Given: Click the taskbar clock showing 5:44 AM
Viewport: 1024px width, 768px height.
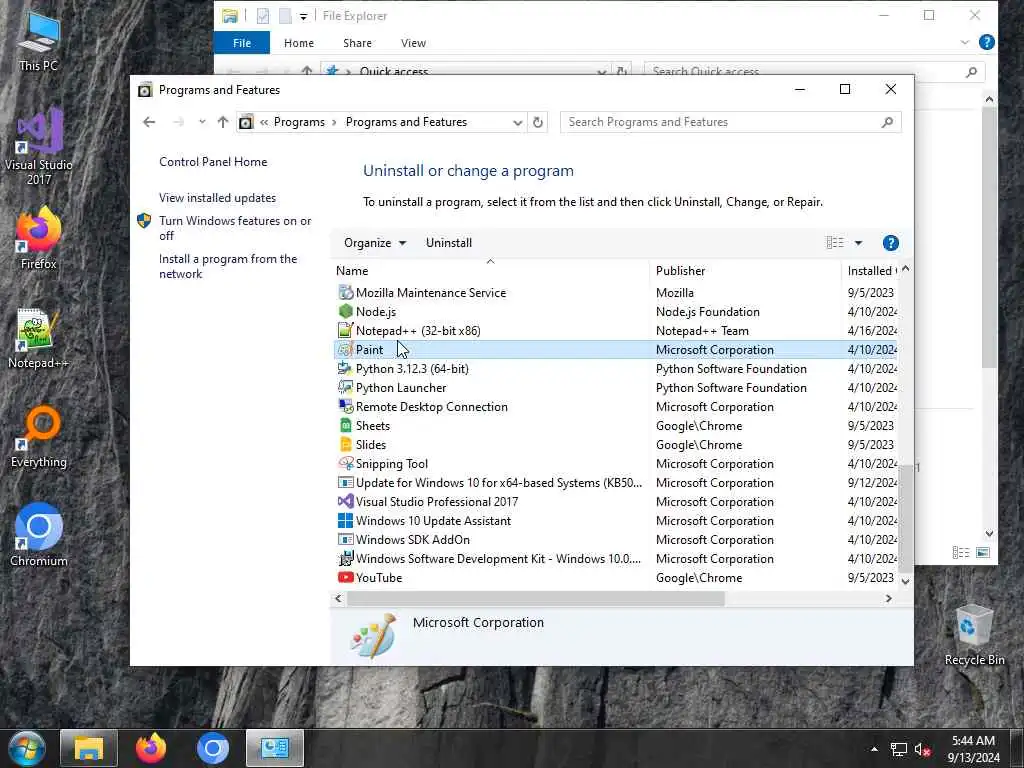Looking at the screenshot, I should 973,749.
